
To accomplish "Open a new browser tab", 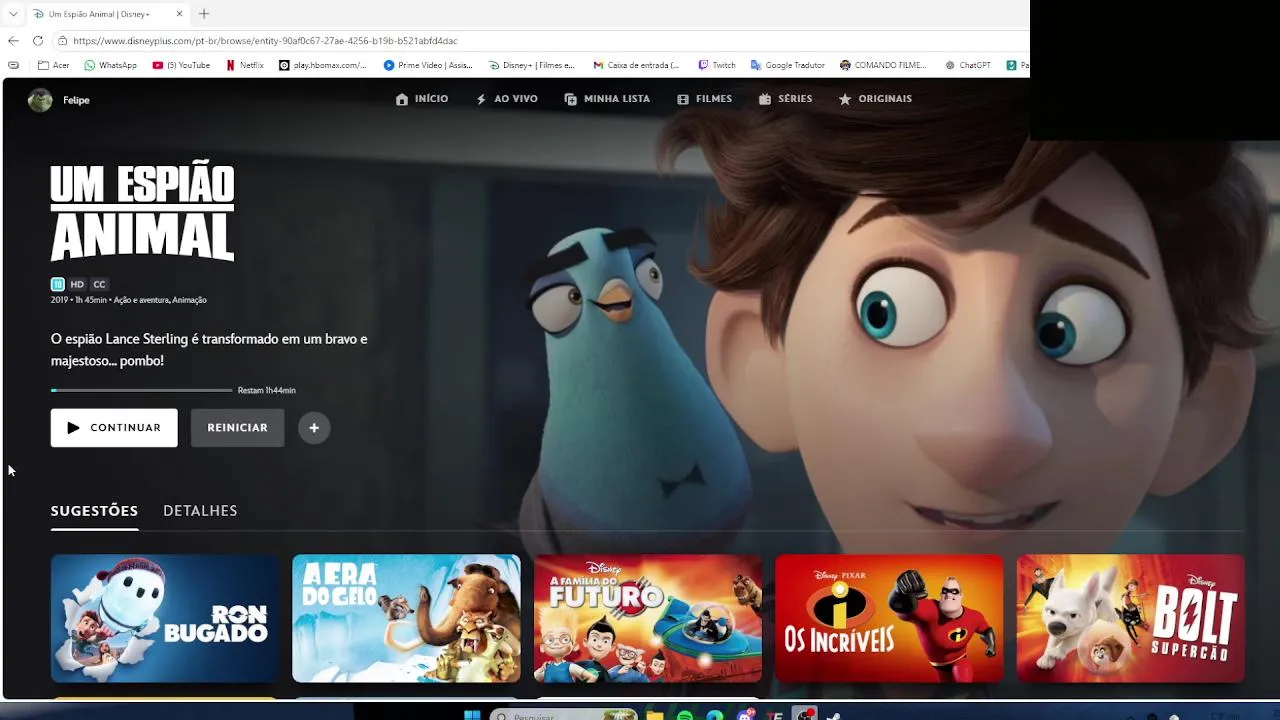I will click(x=204, y=14).
